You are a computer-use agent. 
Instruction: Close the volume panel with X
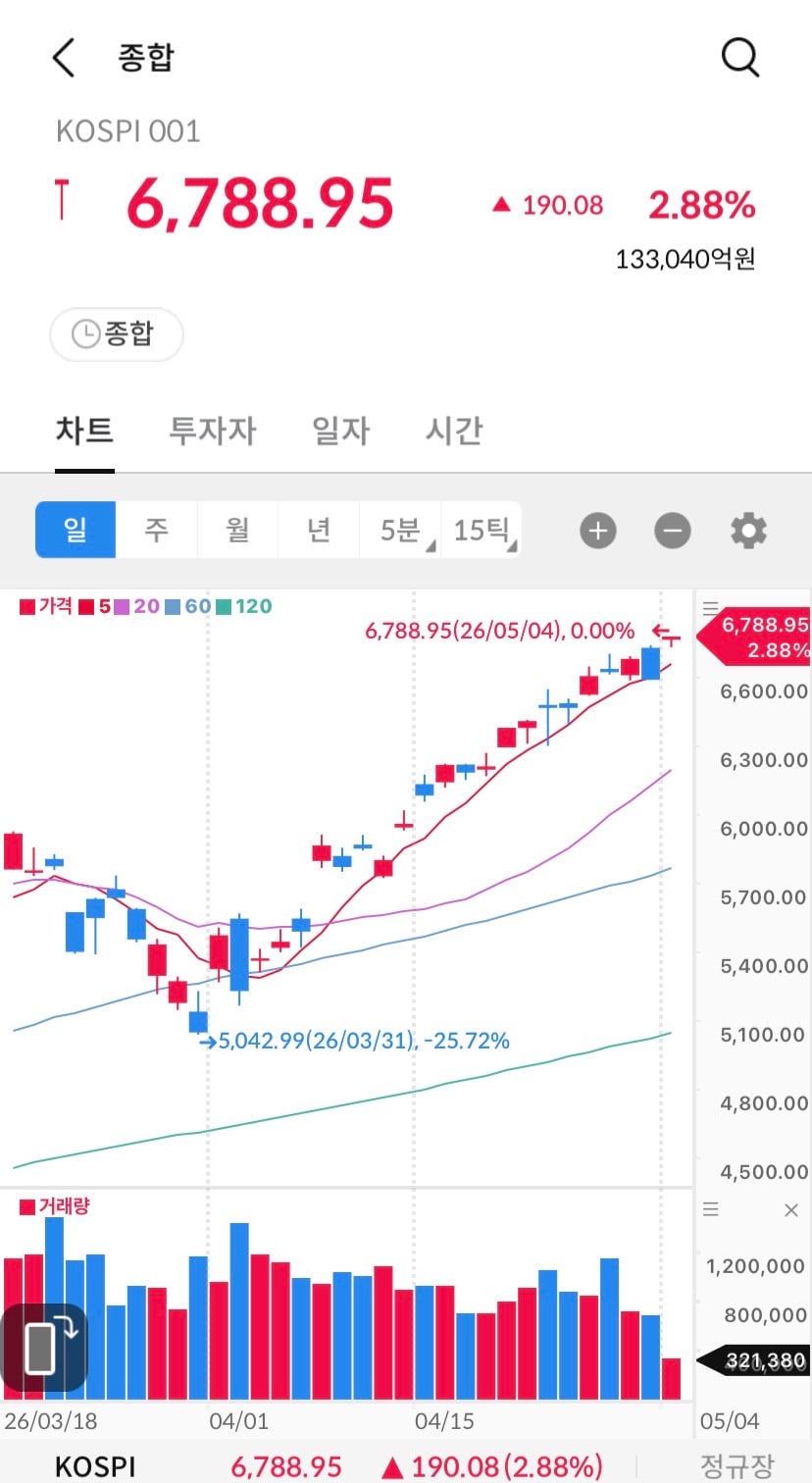[x=791, y=1210]
